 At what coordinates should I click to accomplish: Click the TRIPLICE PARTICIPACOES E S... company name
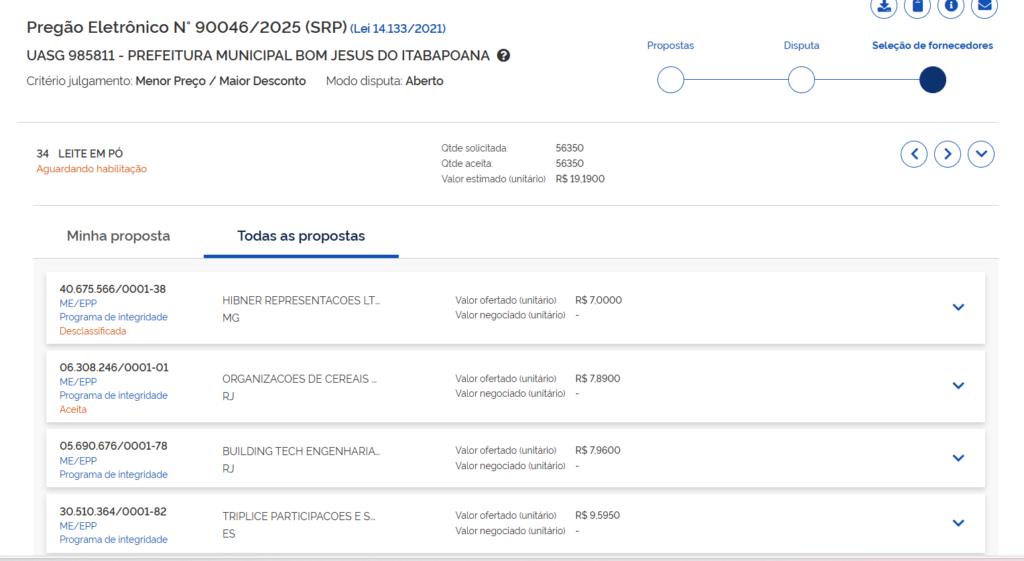coord(298,516)
